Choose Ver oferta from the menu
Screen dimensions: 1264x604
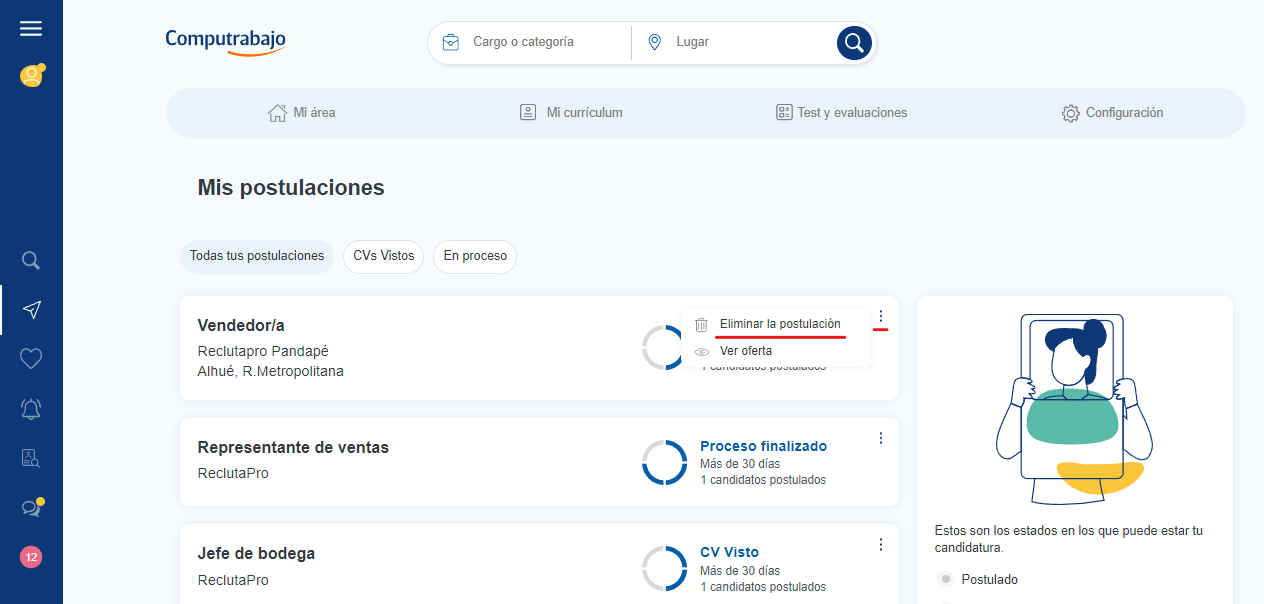coord(745,351)
